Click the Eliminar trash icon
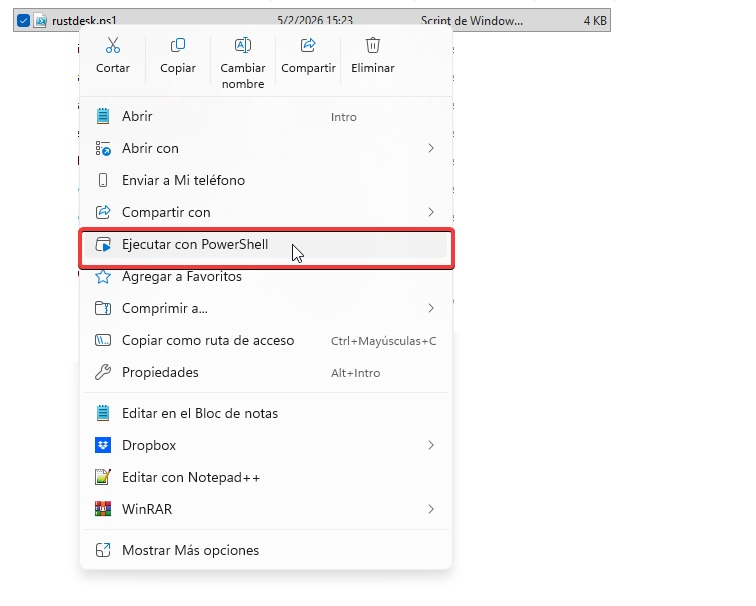The image size is (756, 606). (x=373, y=45)
